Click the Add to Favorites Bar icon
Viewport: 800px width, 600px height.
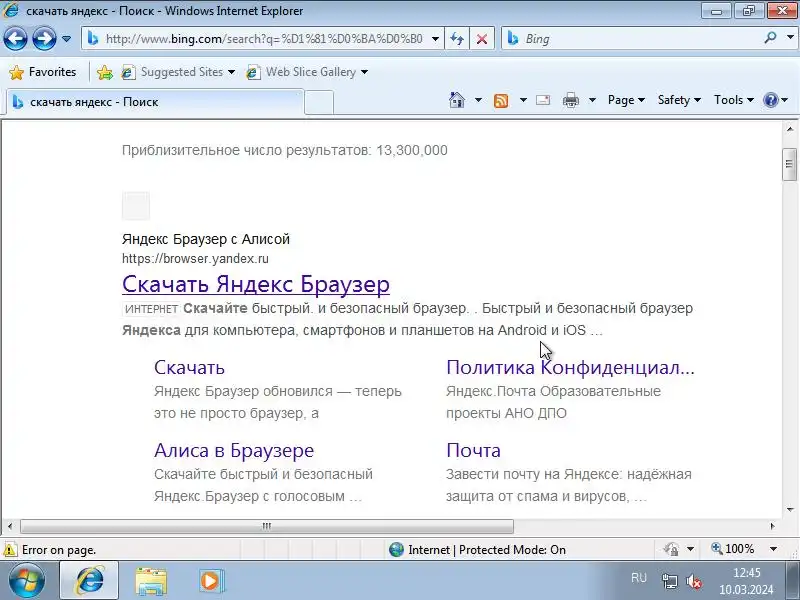click(105, 72)
